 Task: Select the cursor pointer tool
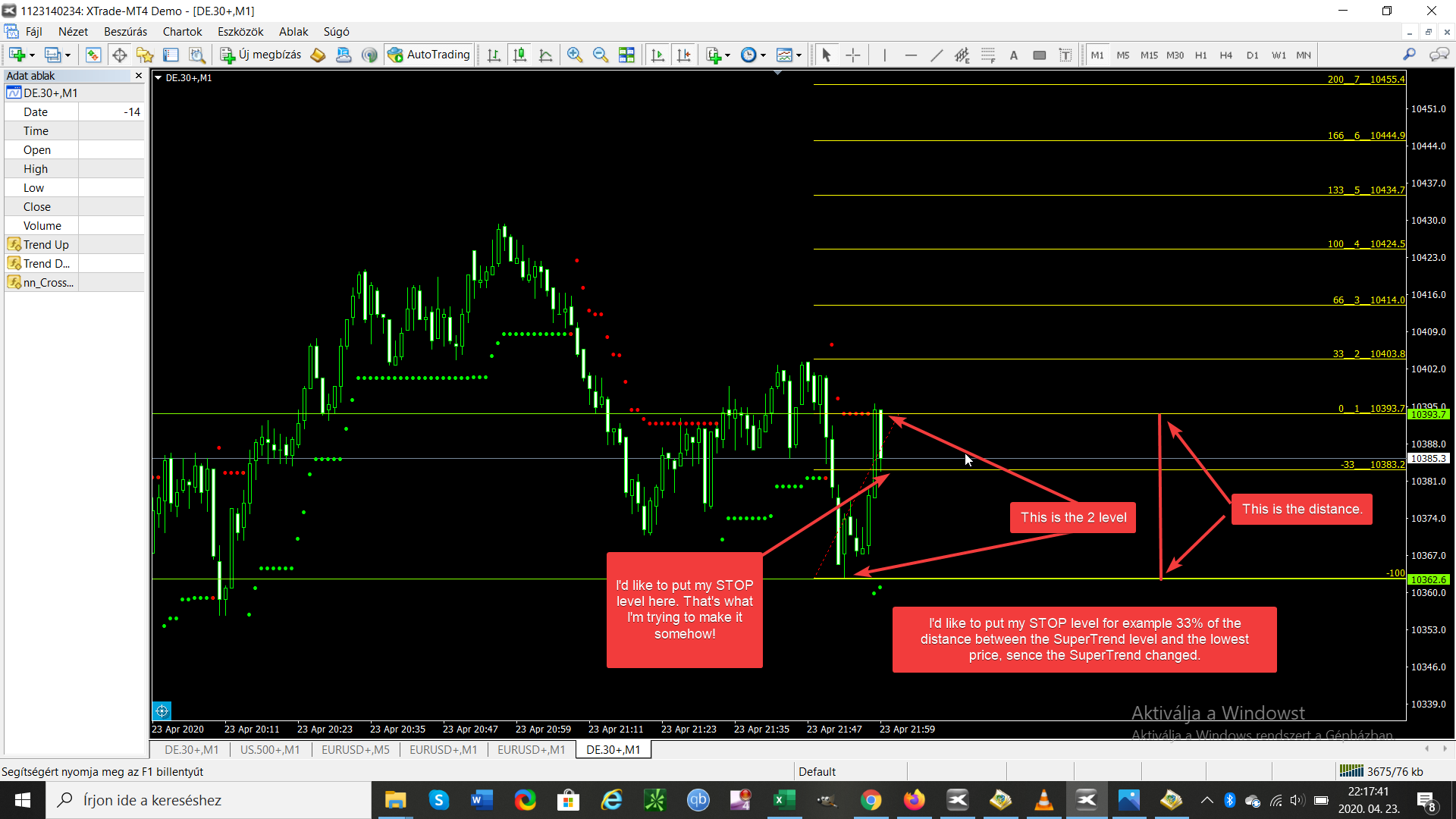827,55
